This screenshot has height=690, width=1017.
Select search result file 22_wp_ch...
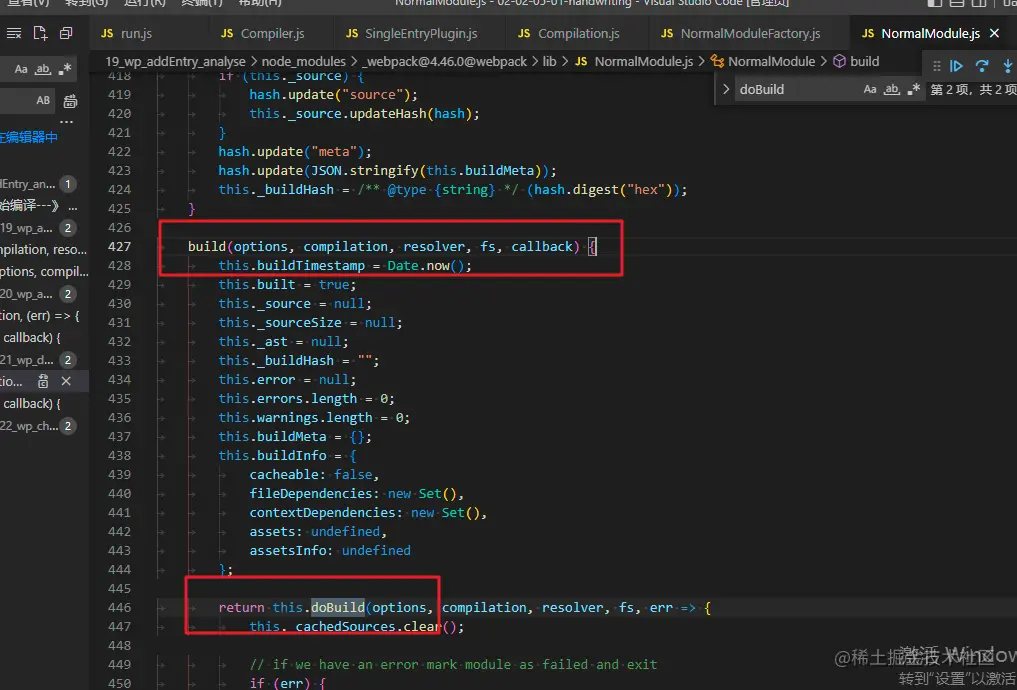[39, 425]
